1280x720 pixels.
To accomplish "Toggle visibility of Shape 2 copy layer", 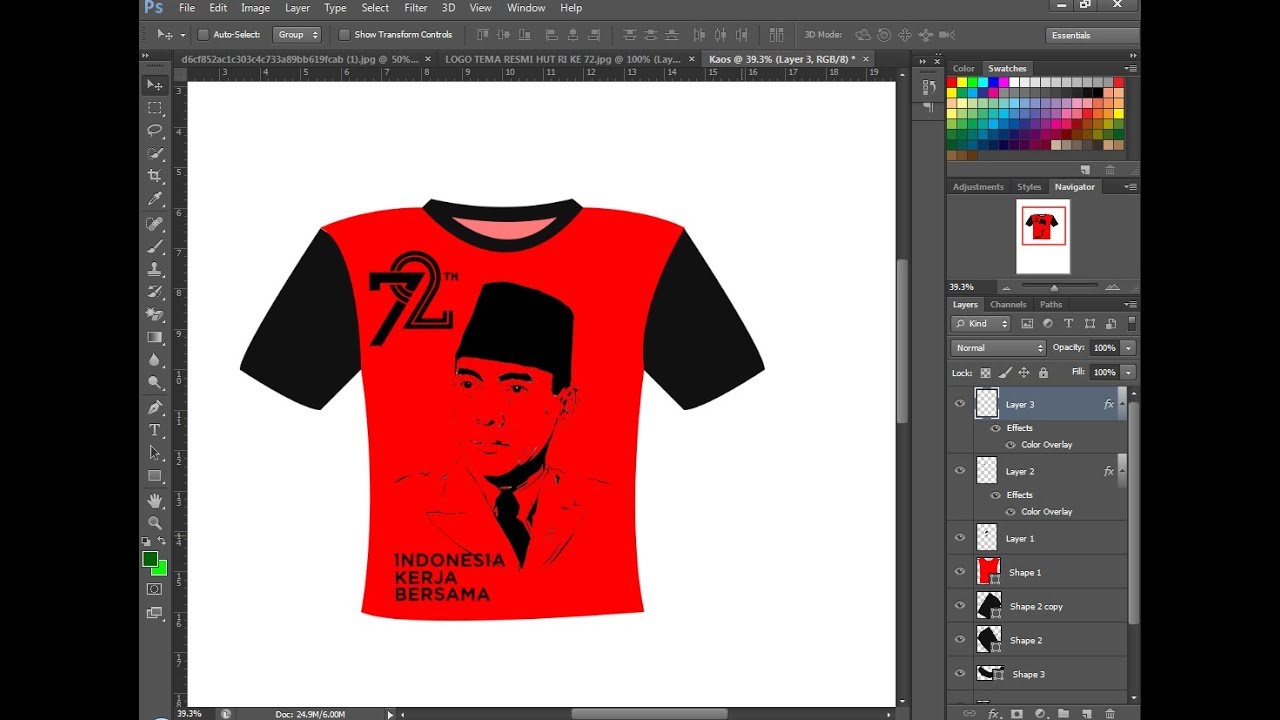I will click(x=960, y=606).
